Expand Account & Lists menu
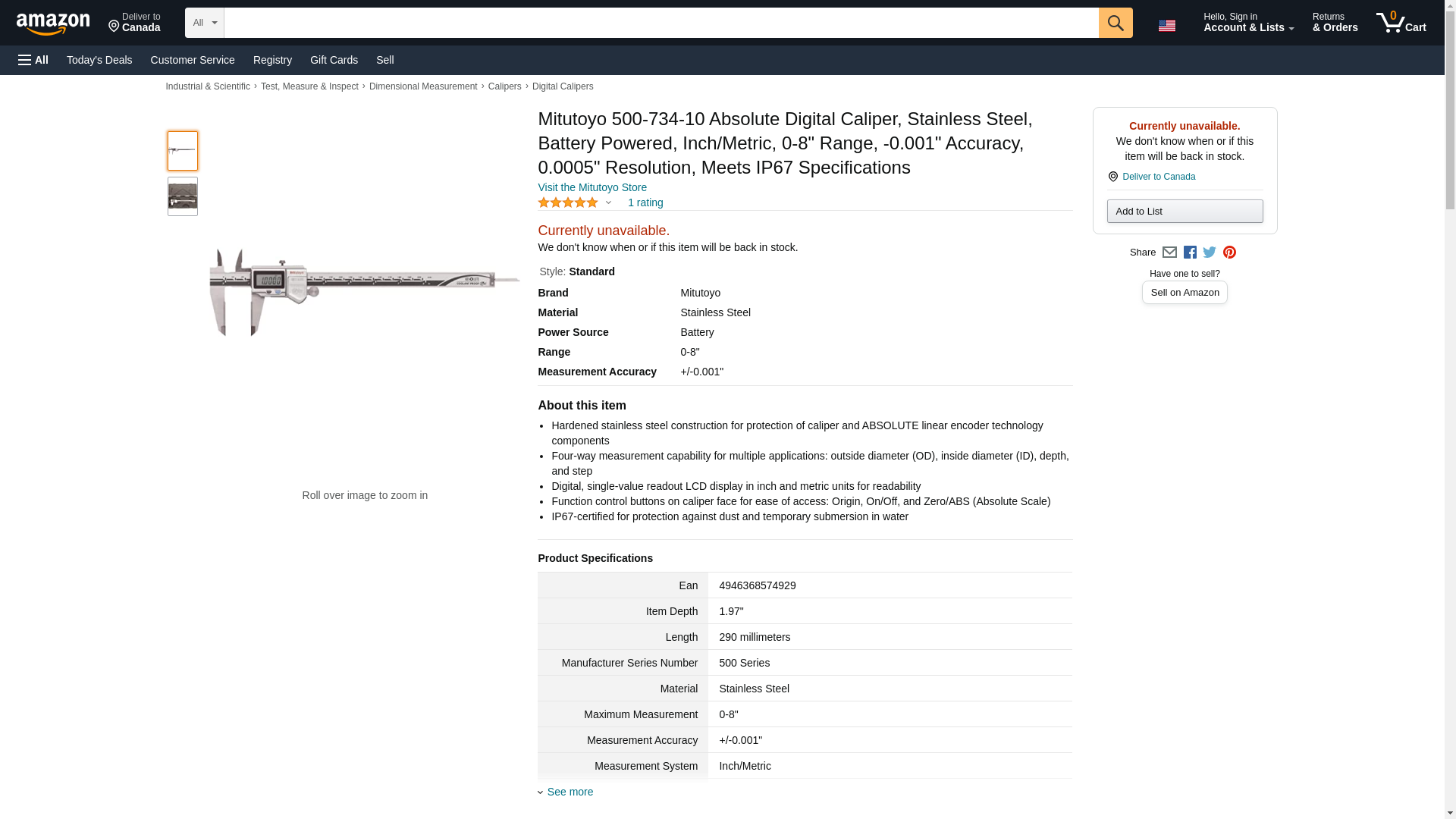 click(1248, 23)
